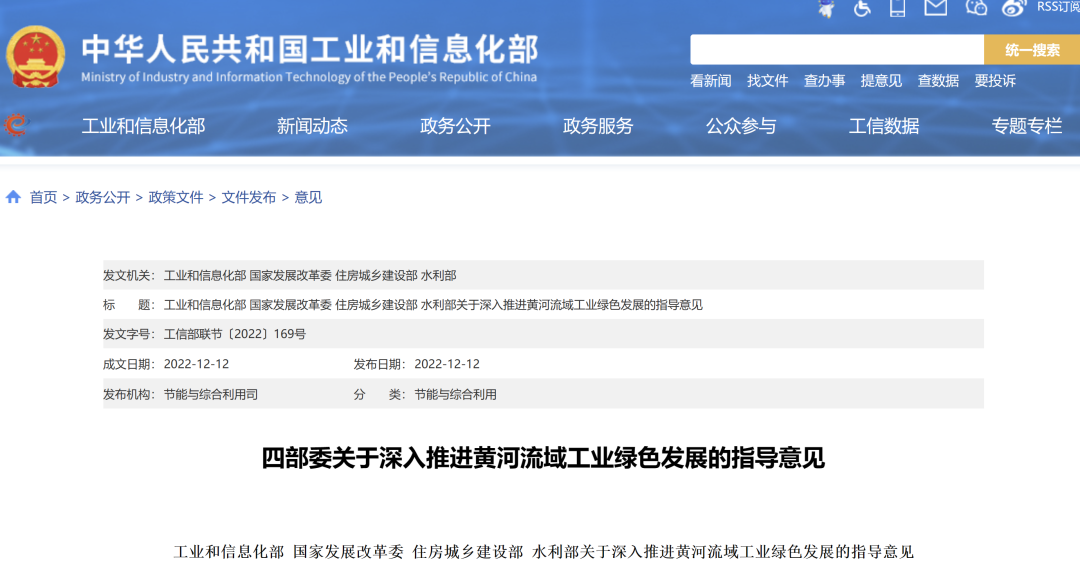Open the WeChat icon in header
Screen dimensions: 1080x567
[976, 8]
